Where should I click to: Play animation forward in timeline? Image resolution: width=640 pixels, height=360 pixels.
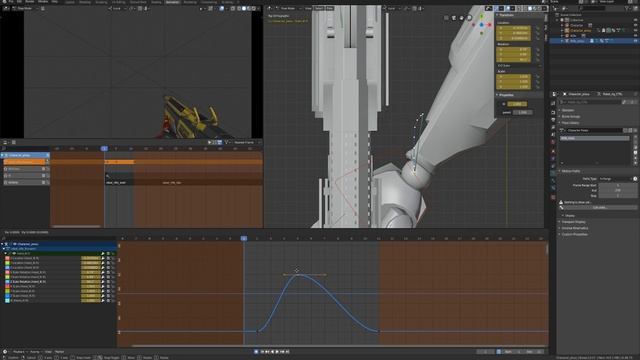click(x=277, y=351)
